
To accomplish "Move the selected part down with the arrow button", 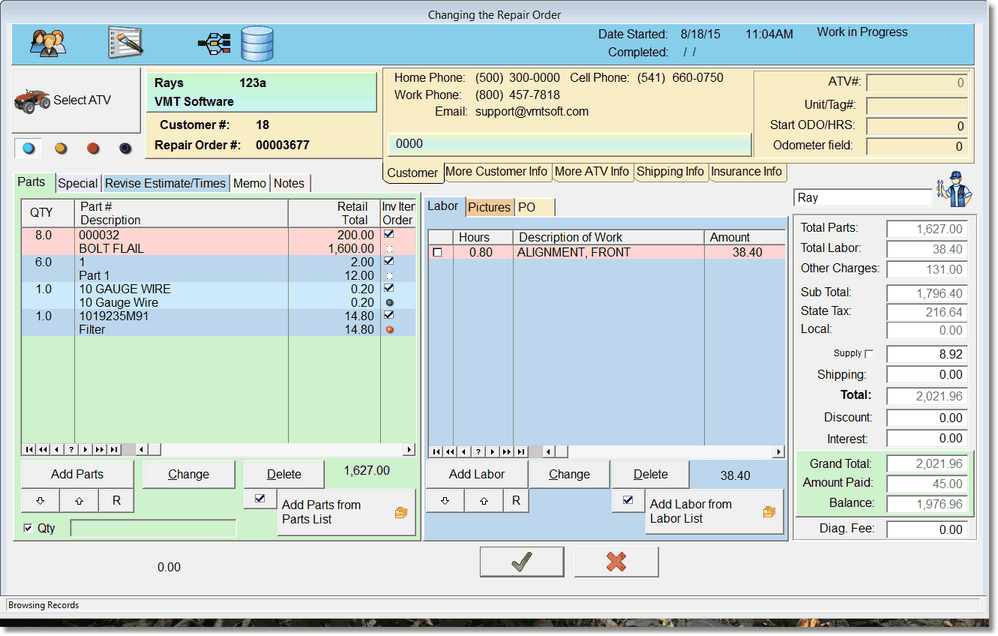I will 40,501.
